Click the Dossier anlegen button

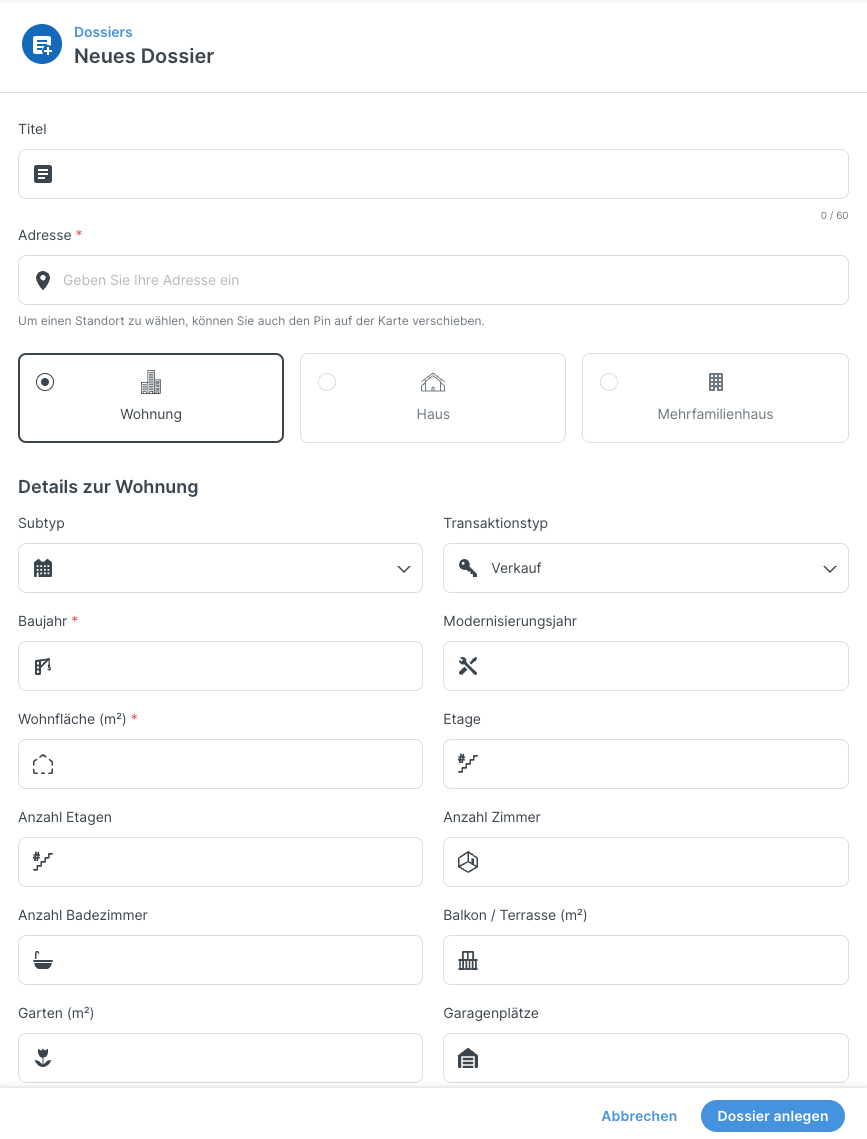(x=773, y=1116)
